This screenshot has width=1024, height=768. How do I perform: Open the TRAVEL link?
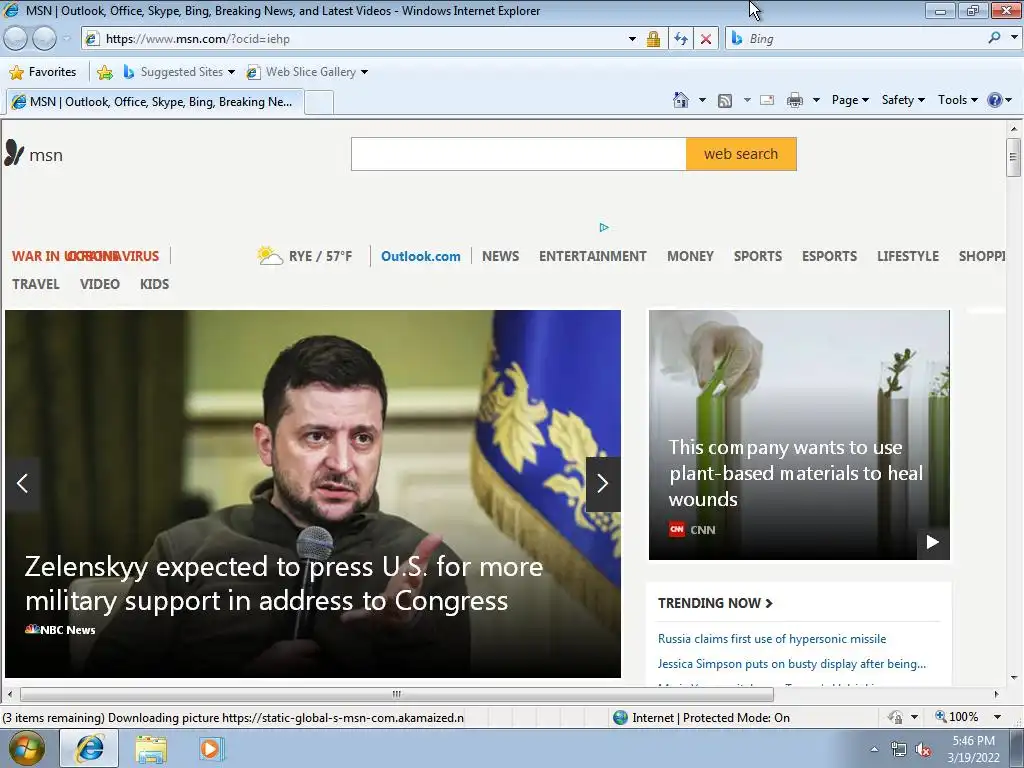(x=36, y=284)
